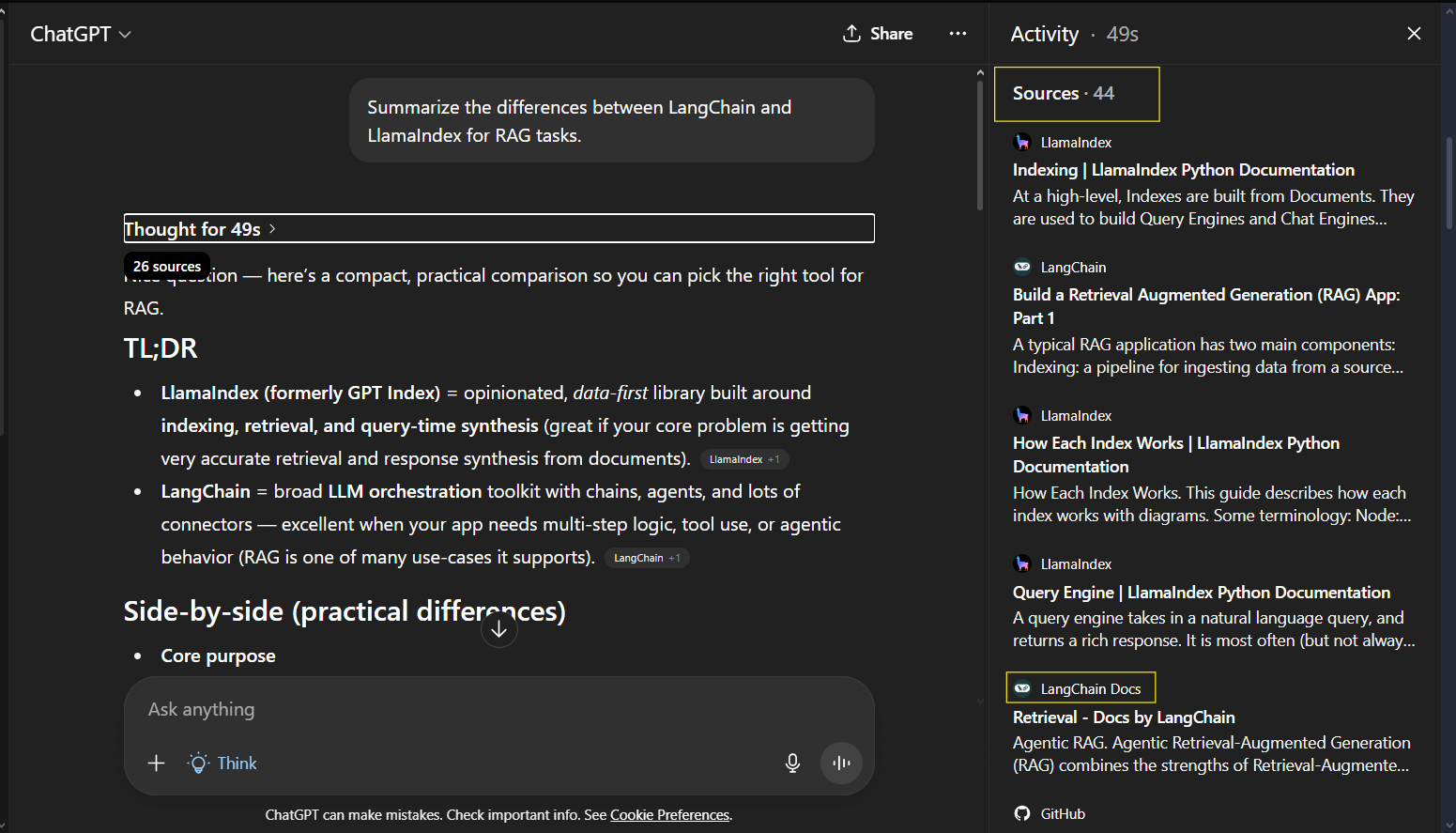The height and width of the screenshot is (833, 1456).
Task: Toggle Think mode in the composer
Action: pyautogui.click(x=222, y=763)
